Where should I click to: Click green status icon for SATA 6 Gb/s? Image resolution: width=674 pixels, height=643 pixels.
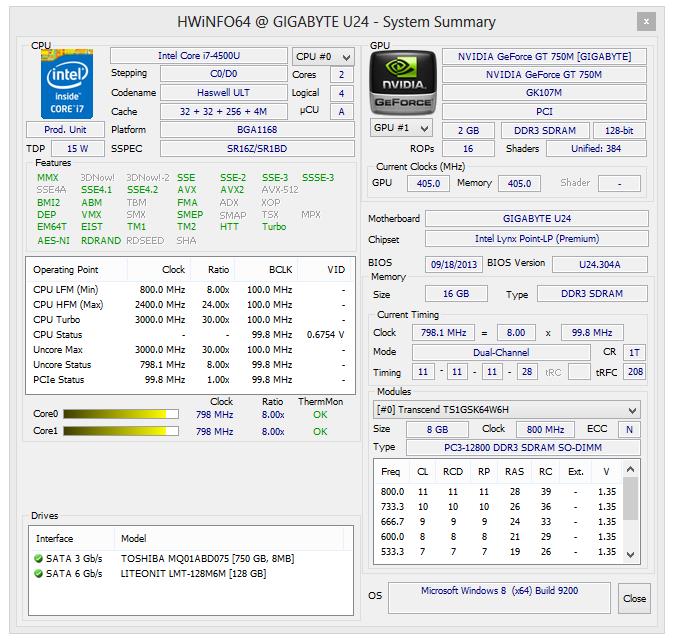[x=38, y=573]
